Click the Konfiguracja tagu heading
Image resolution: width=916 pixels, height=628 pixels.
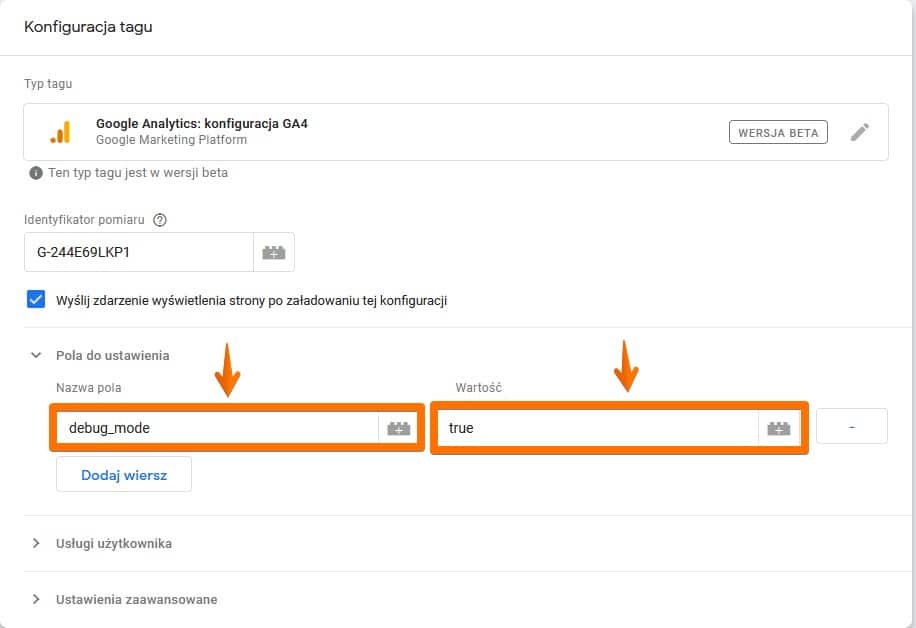(88, 27)
